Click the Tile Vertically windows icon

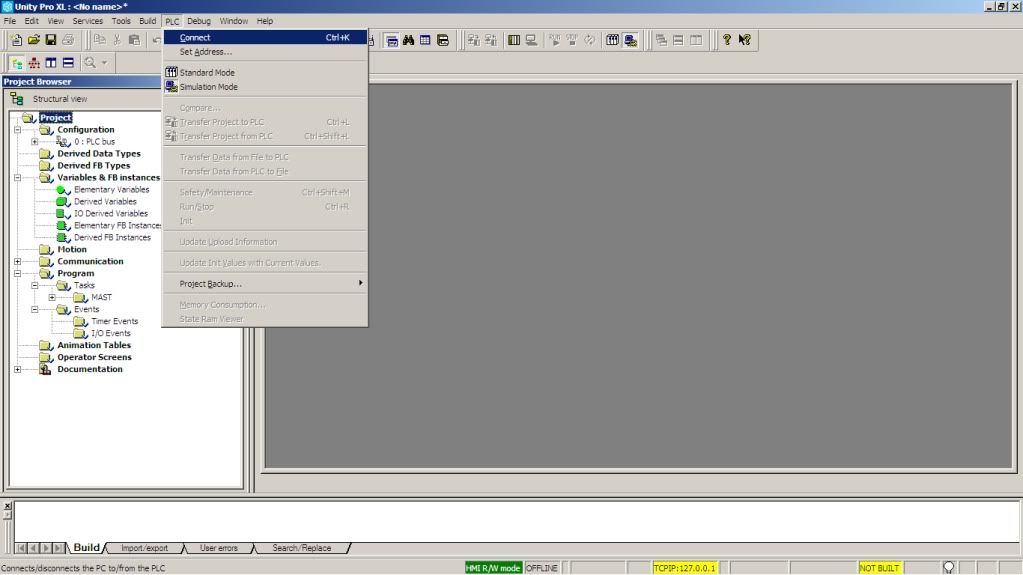pos(696,40)
